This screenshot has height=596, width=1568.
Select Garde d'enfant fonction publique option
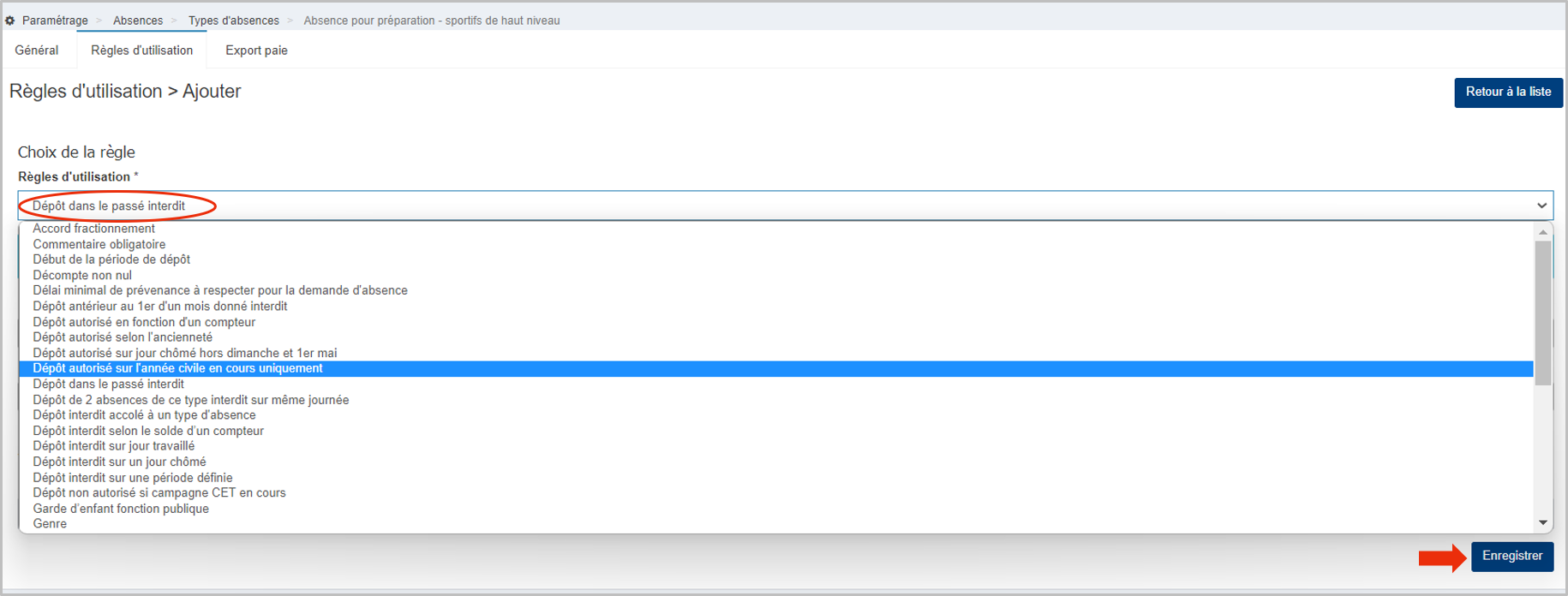[776, 509]
